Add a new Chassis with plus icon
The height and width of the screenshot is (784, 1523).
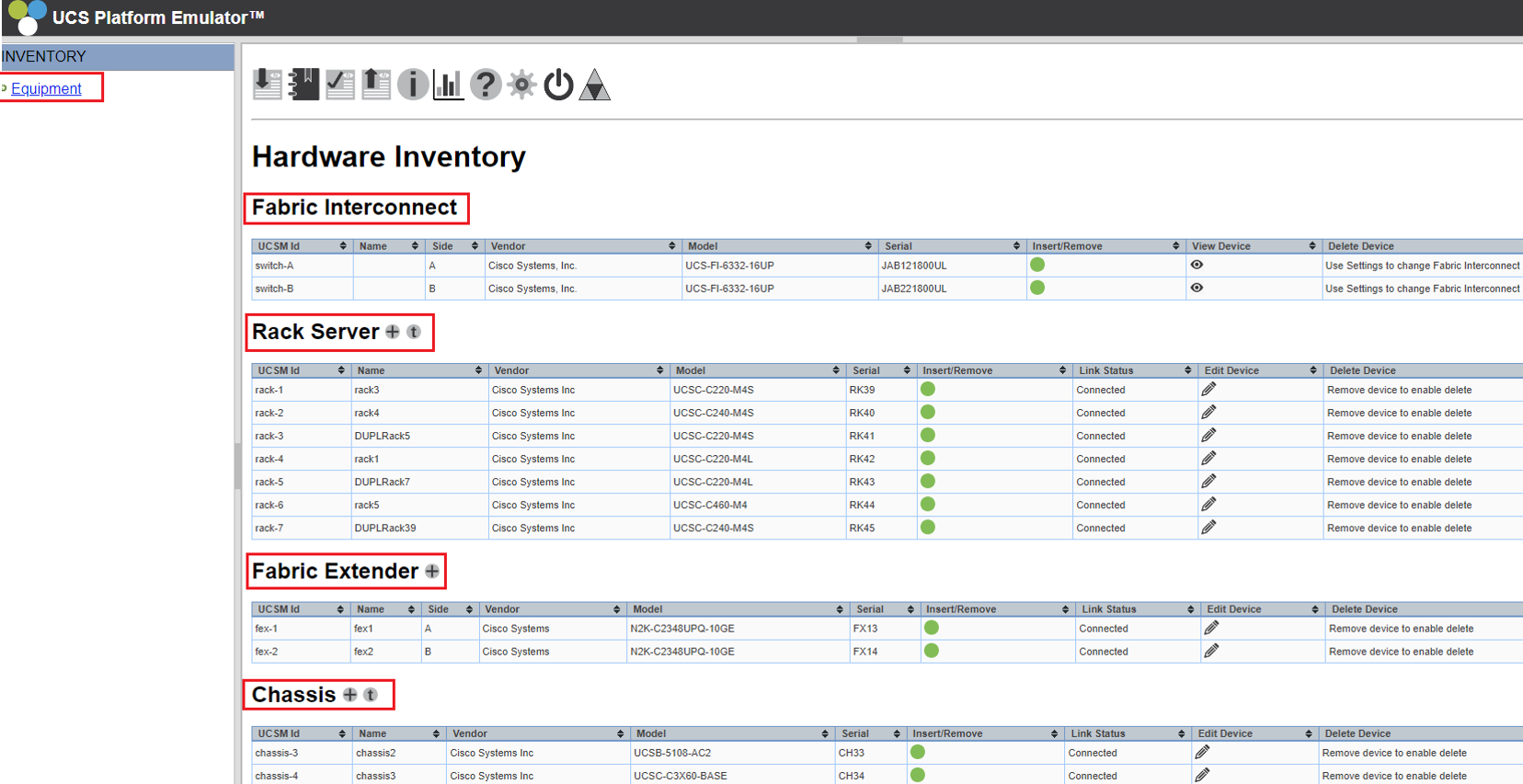[x=349, y=695]
